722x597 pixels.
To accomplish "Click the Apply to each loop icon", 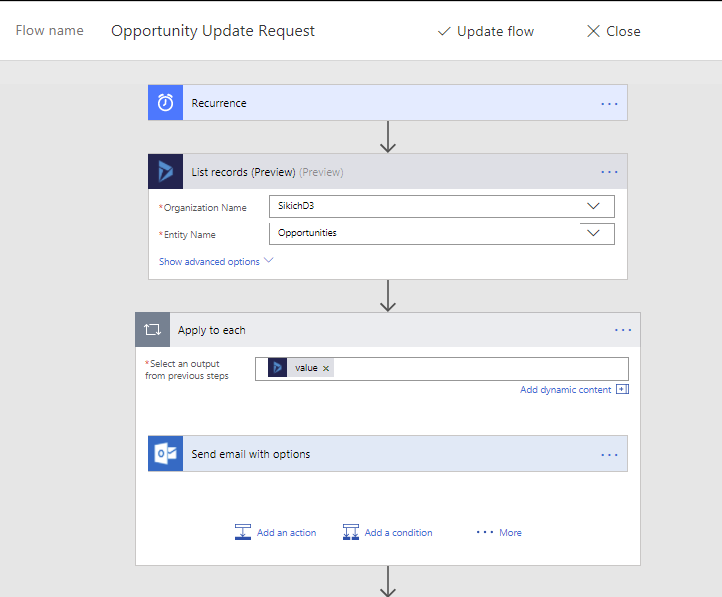I will coord(153,330).
